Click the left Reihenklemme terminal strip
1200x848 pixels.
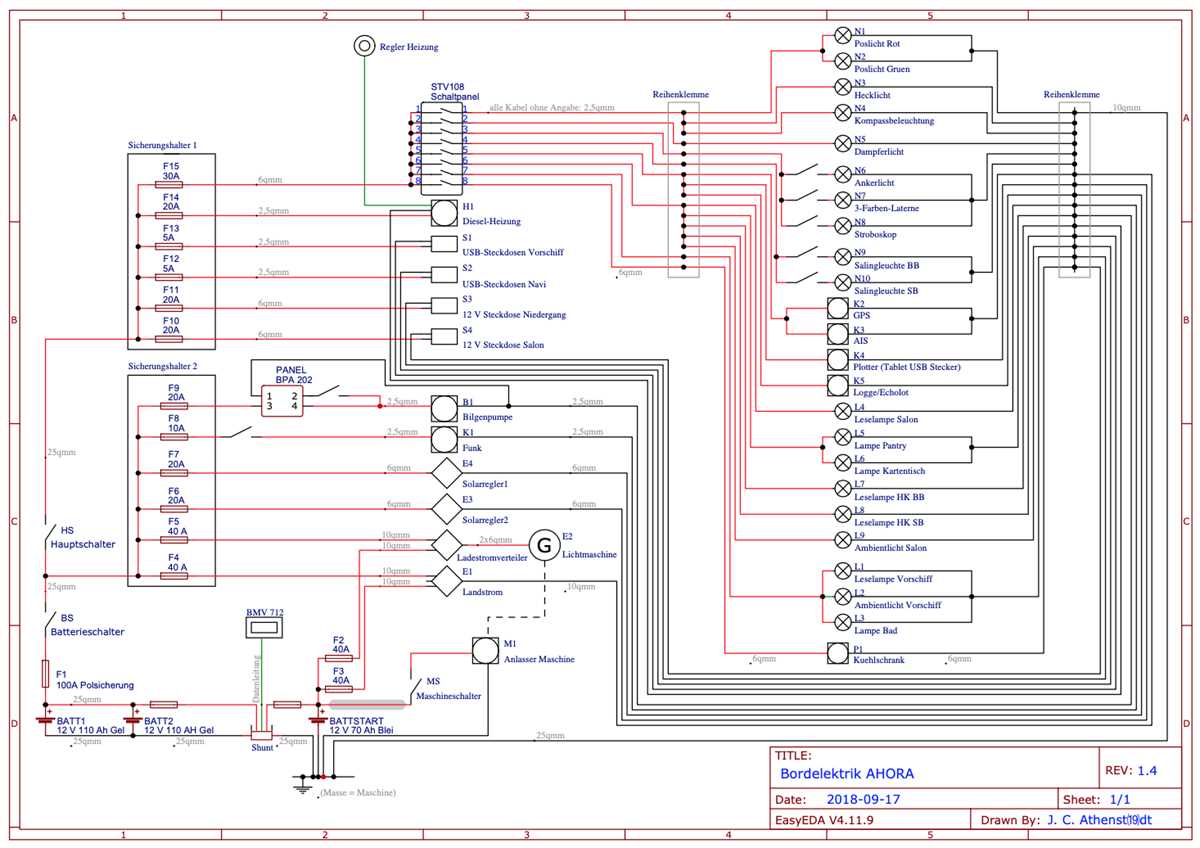(x=683, y=189)
